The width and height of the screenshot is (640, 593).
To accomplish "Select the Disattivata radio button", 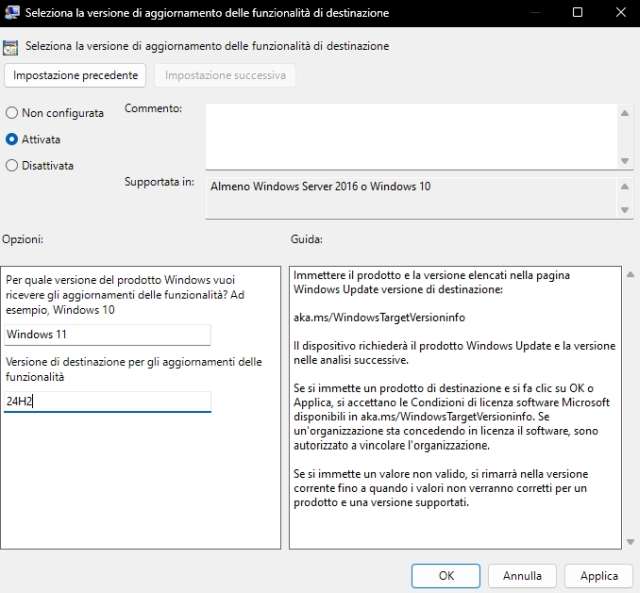I will 12,165.
